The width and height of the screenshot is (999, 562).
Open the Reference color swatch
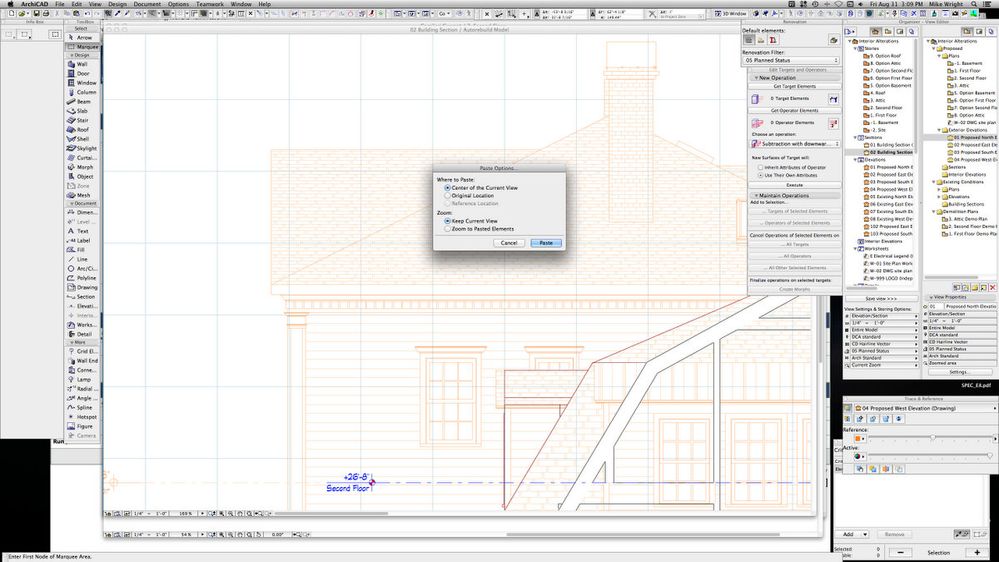coord(859,438)
